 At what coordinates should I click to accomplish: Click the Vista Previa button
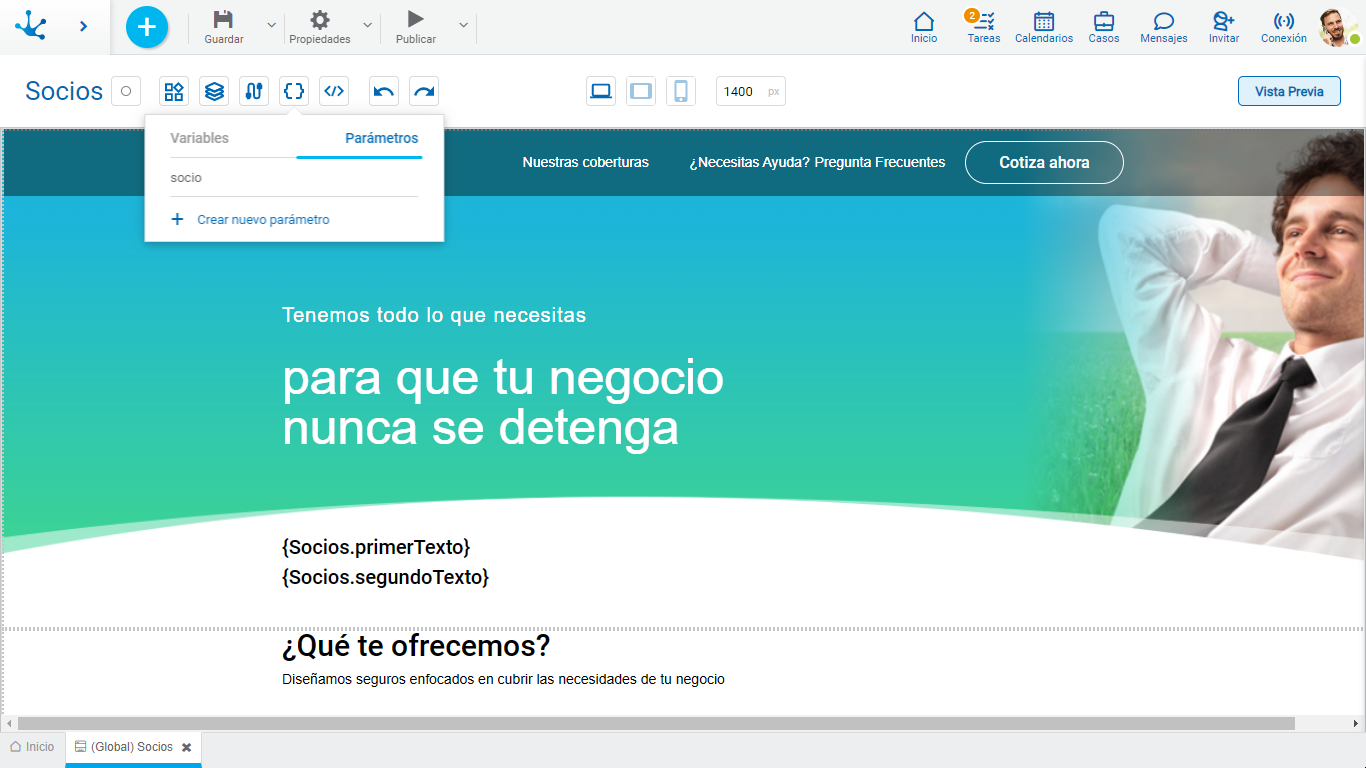point(1290,91)
